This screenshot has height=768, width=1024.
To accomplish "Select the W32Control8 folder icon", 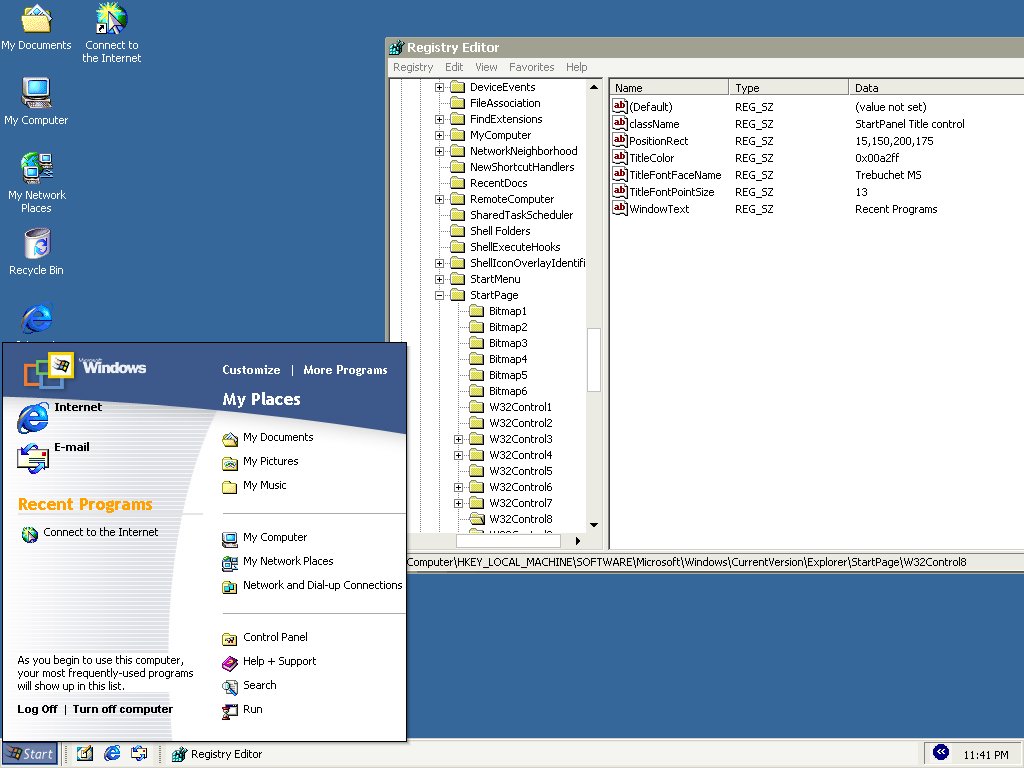I will [x=477, y=519].
